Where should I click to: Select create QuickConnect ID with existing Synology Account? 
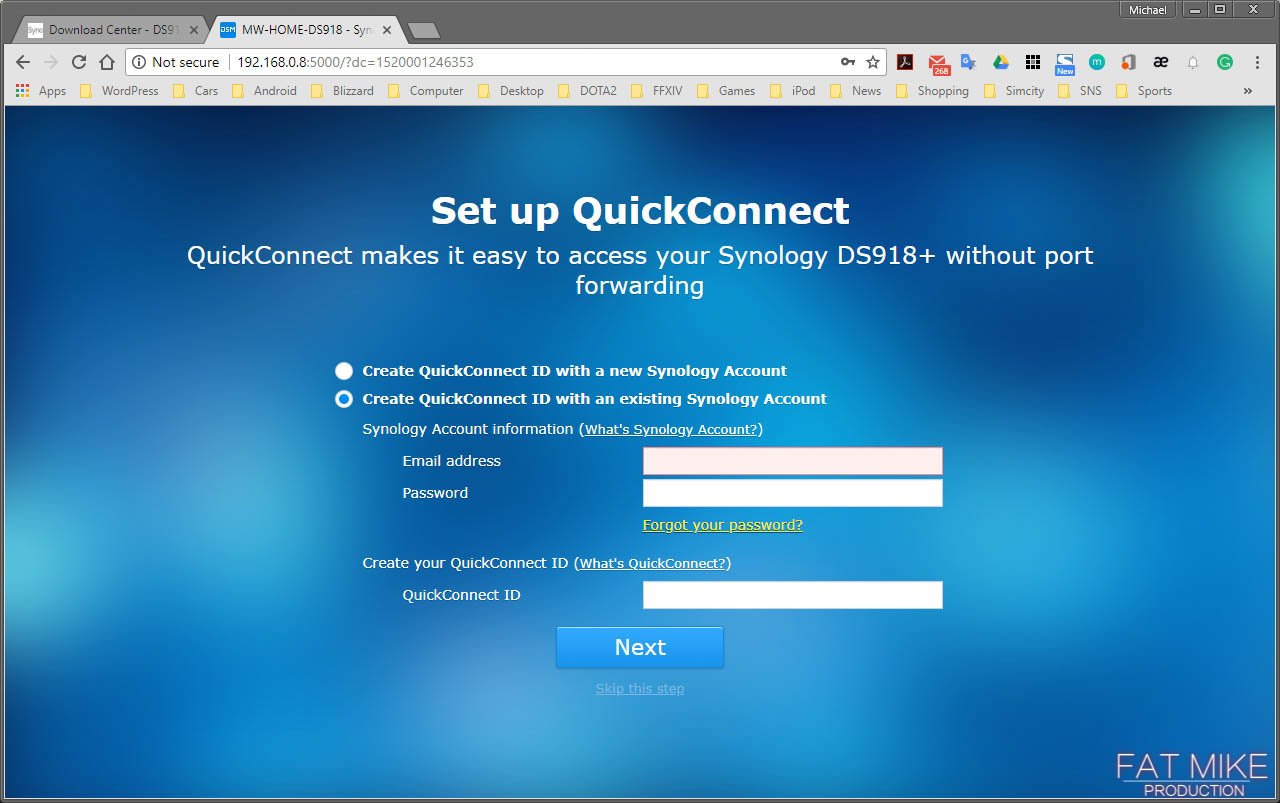[344, 399]
